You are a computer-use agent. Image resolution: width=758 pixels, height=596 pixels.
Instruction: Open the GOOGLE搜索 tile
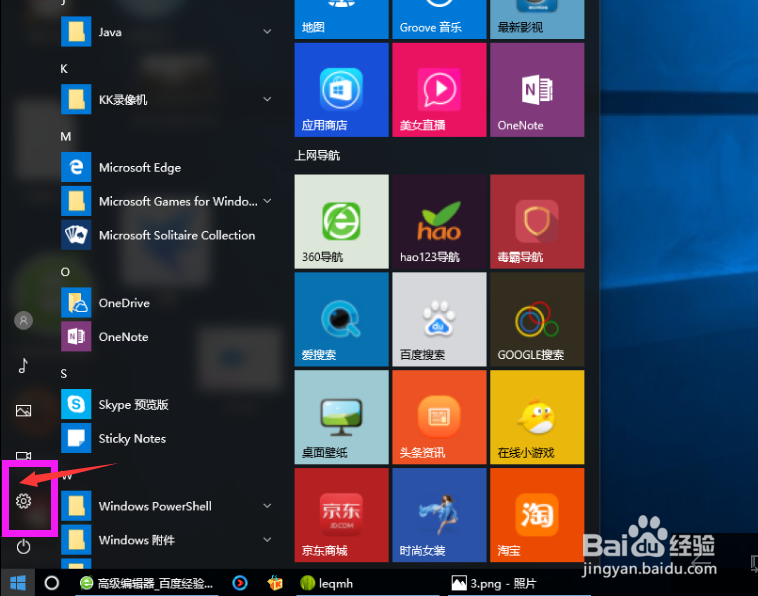pos(537,319)
